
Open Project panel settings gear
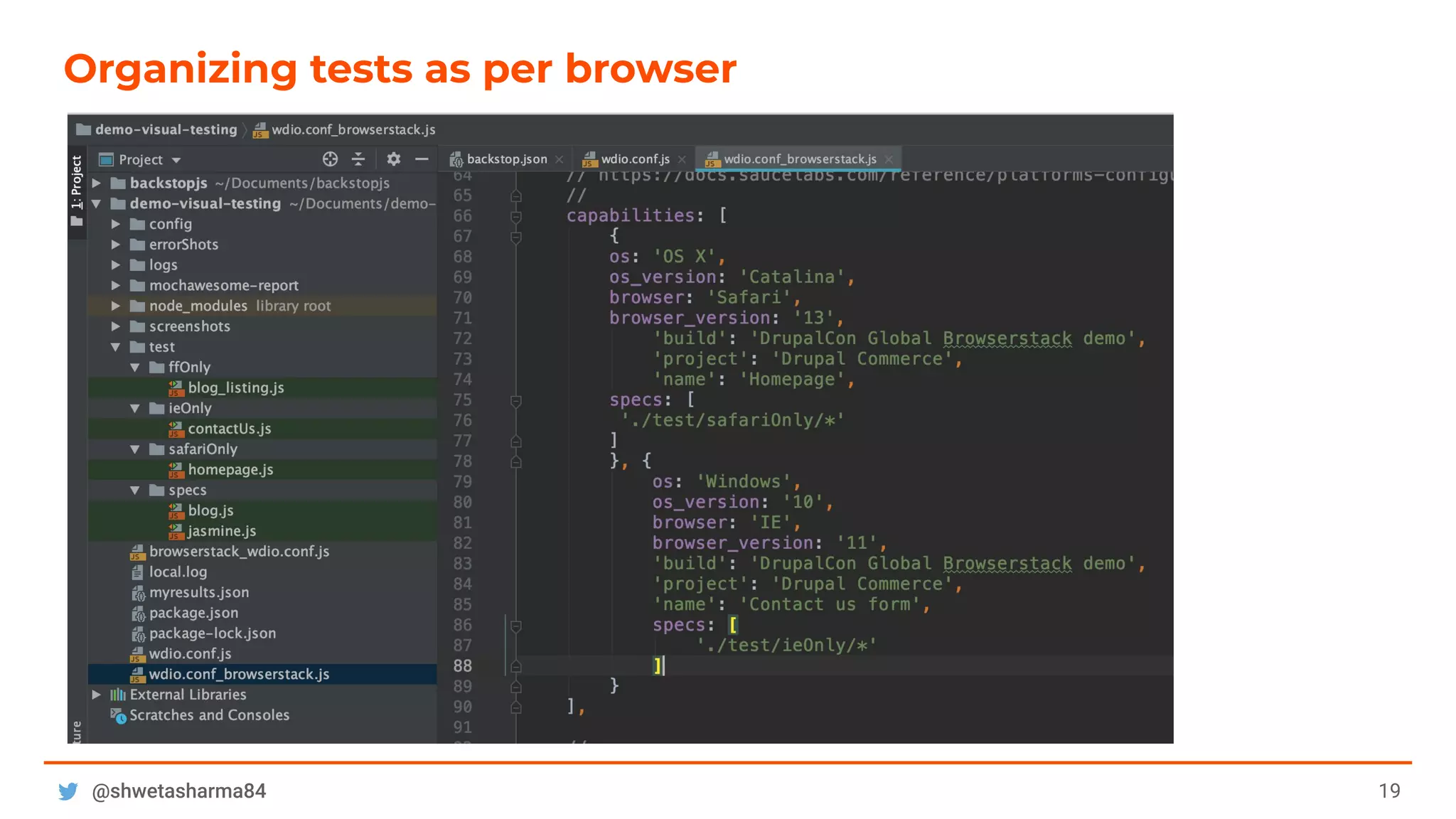[394, 159]
